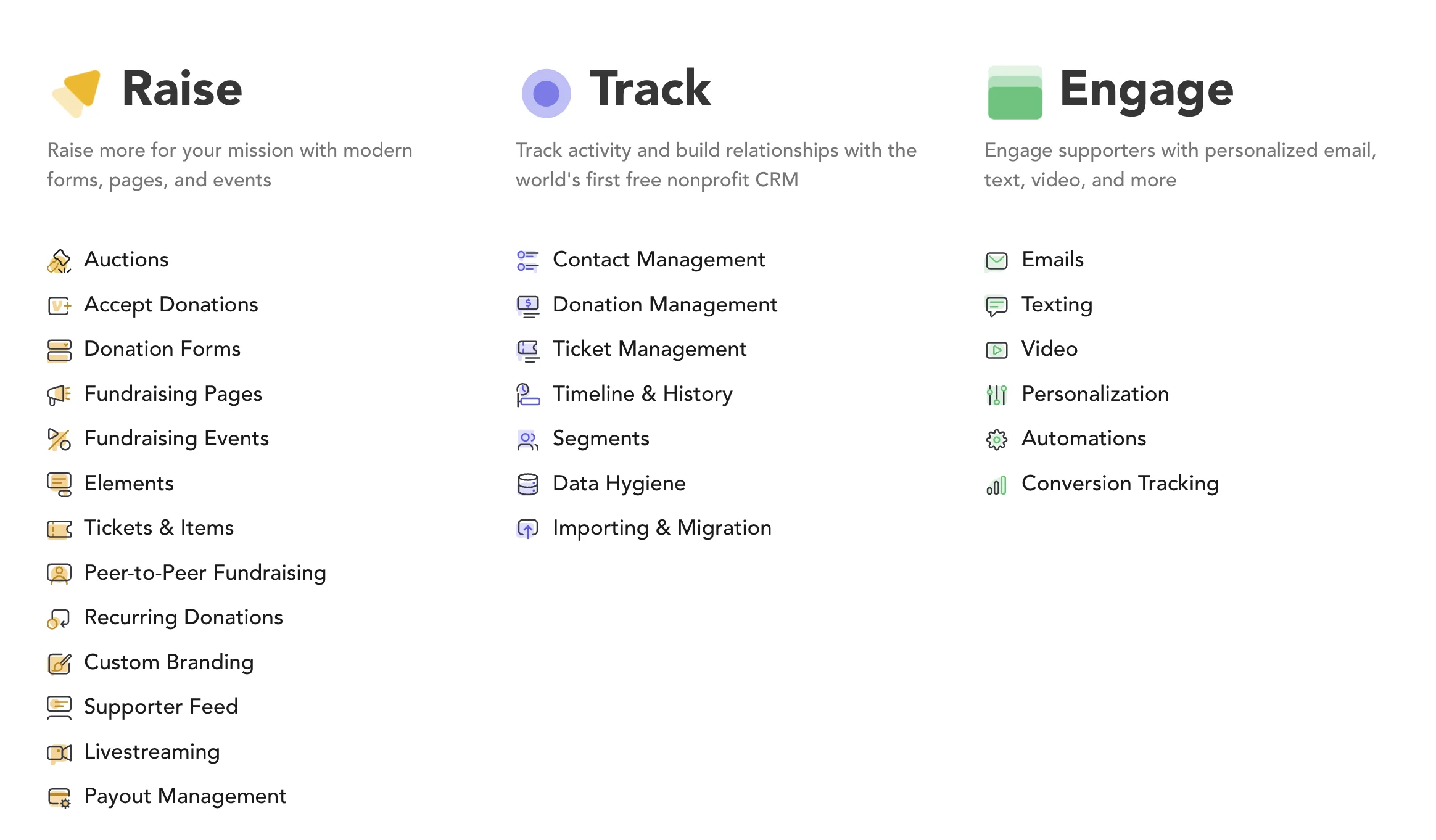Open the Peer-to-Peer Fundraising link
The width and height of the screenshot is (1436, 840).
205,573
